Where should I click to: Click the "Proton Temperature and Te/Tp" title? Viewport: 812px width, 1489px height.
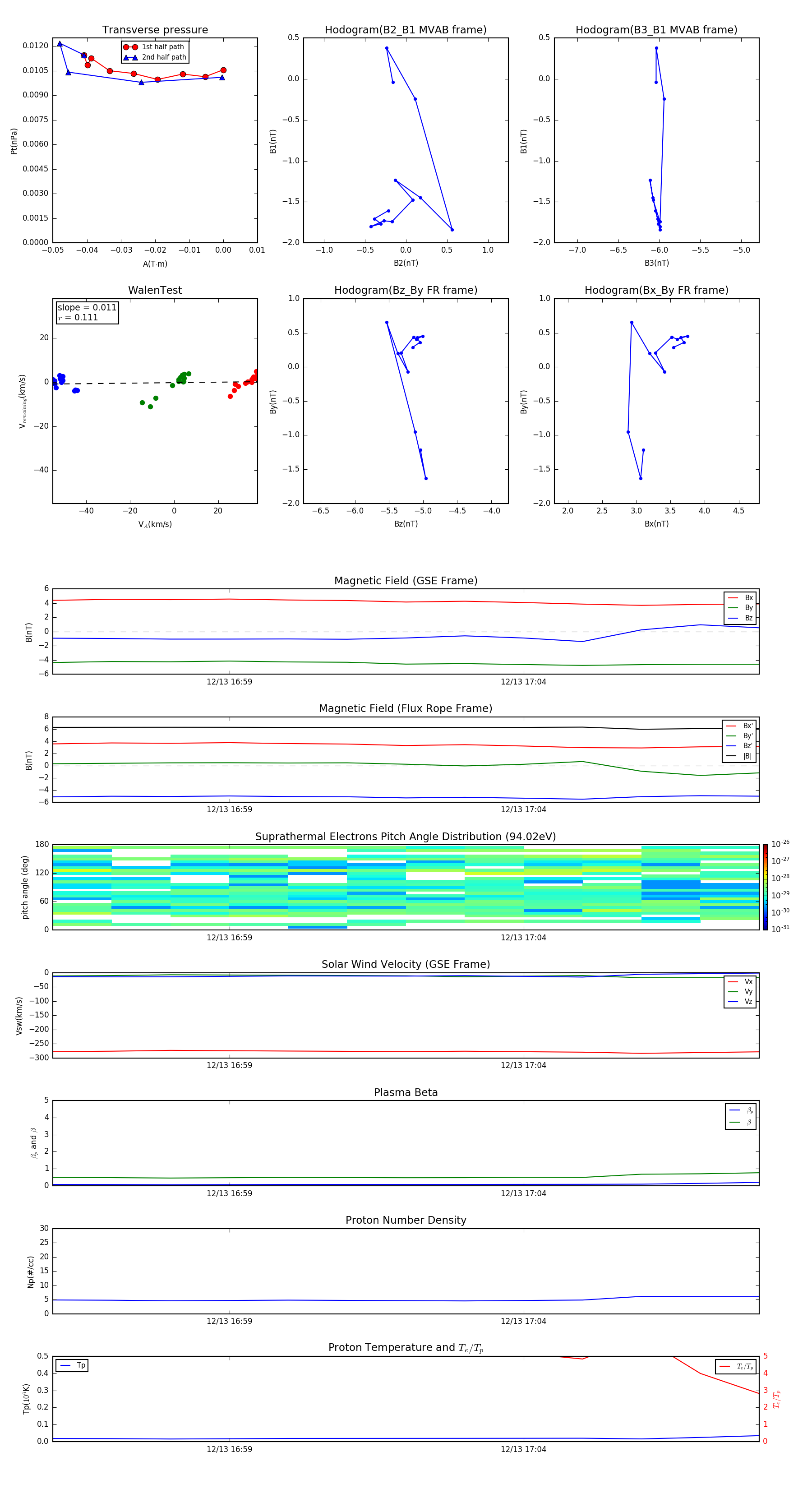[406, 1347]
